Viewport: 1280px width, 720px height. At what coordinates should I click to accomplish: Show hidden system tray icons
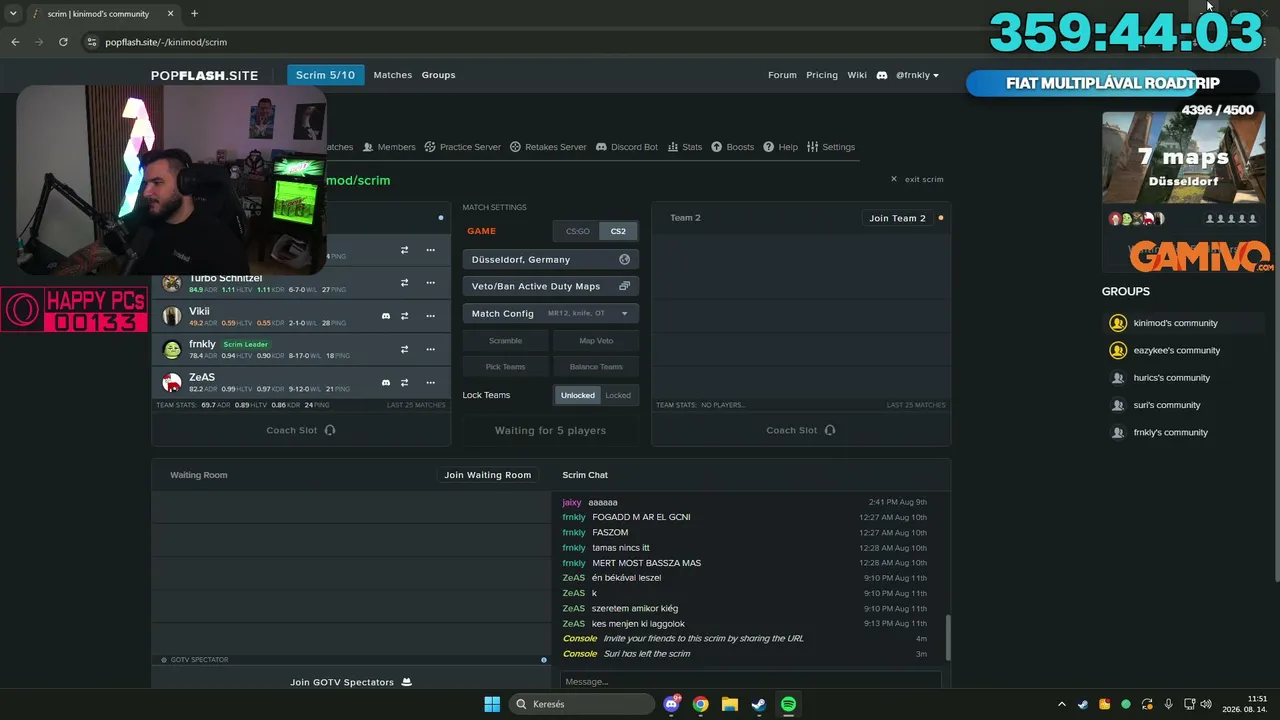[x=1062, y=704]
